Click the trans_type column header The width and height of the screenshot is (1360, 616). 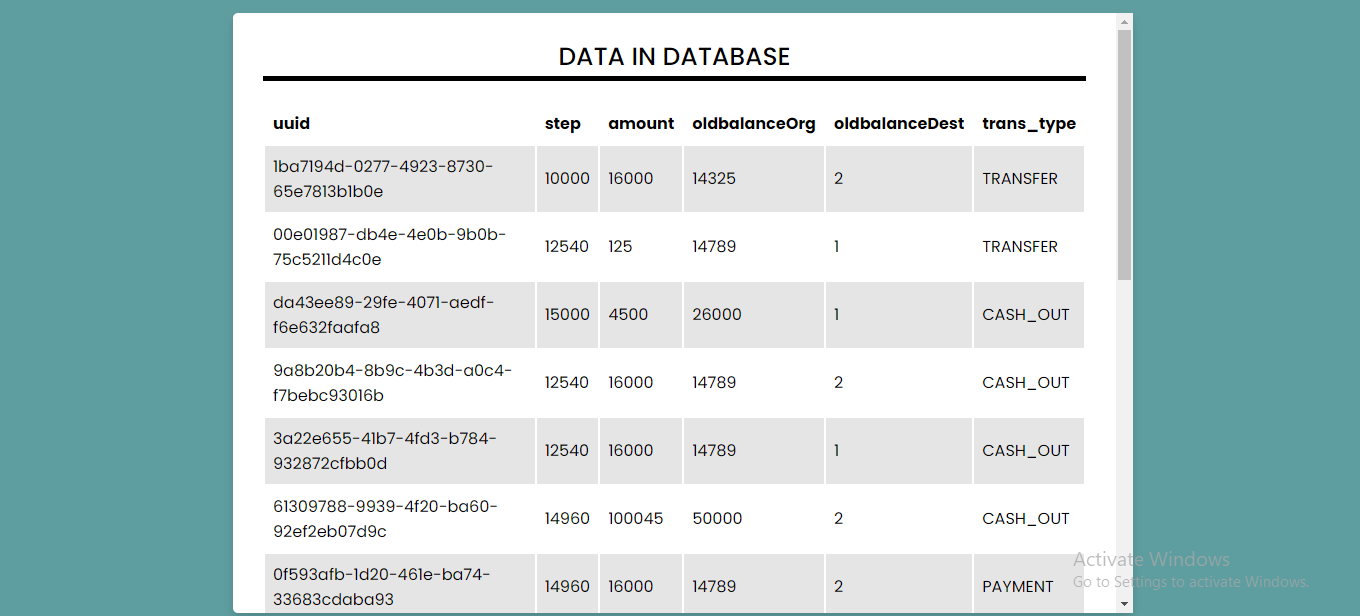1029,124
